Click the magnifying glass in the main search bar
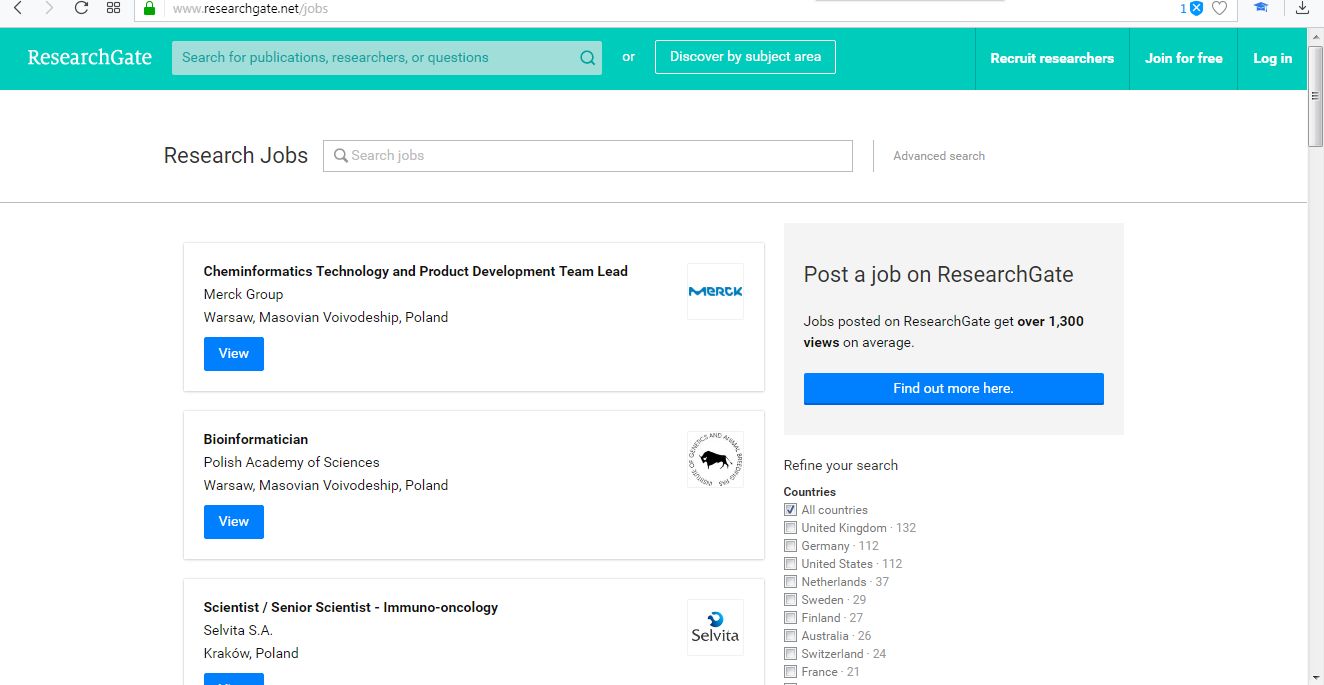The image size is (1324, 685). pos(587,58)
